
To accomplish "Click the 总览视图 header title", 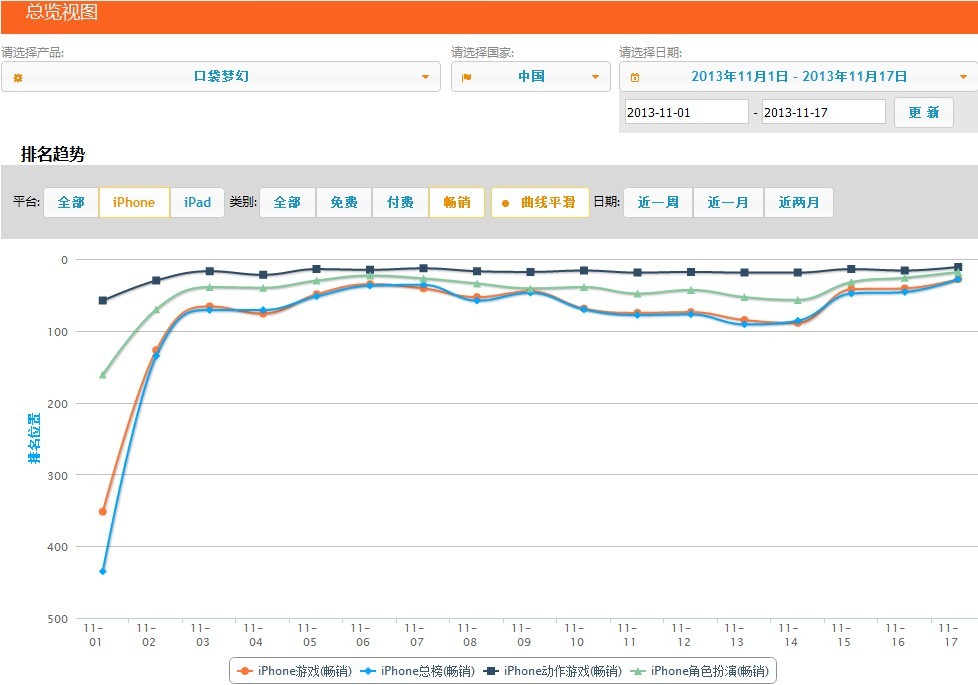I will coord(62,12).
